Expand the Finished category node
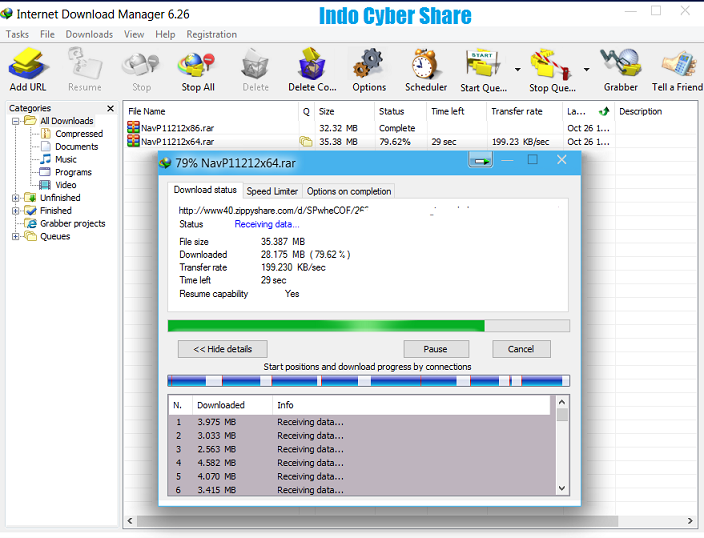 tap(16, 211)
